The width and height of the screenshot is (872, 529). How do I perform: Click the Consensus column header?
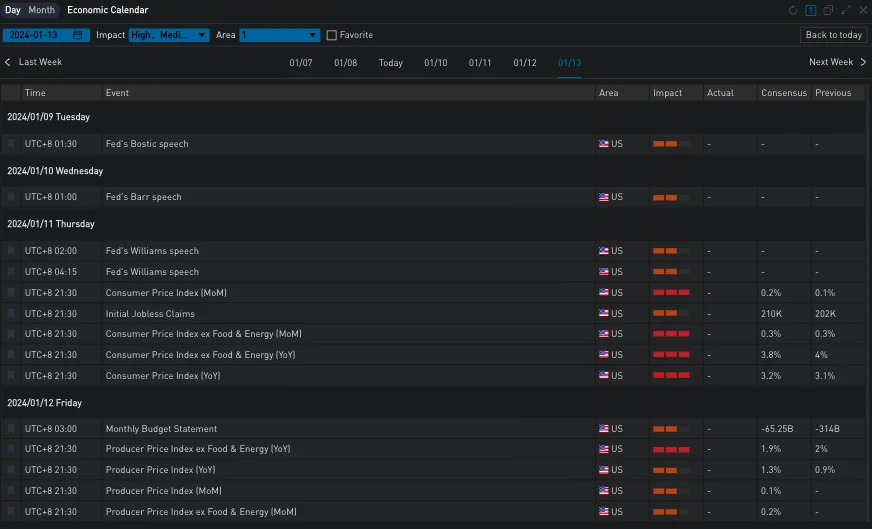pos(783,93)
